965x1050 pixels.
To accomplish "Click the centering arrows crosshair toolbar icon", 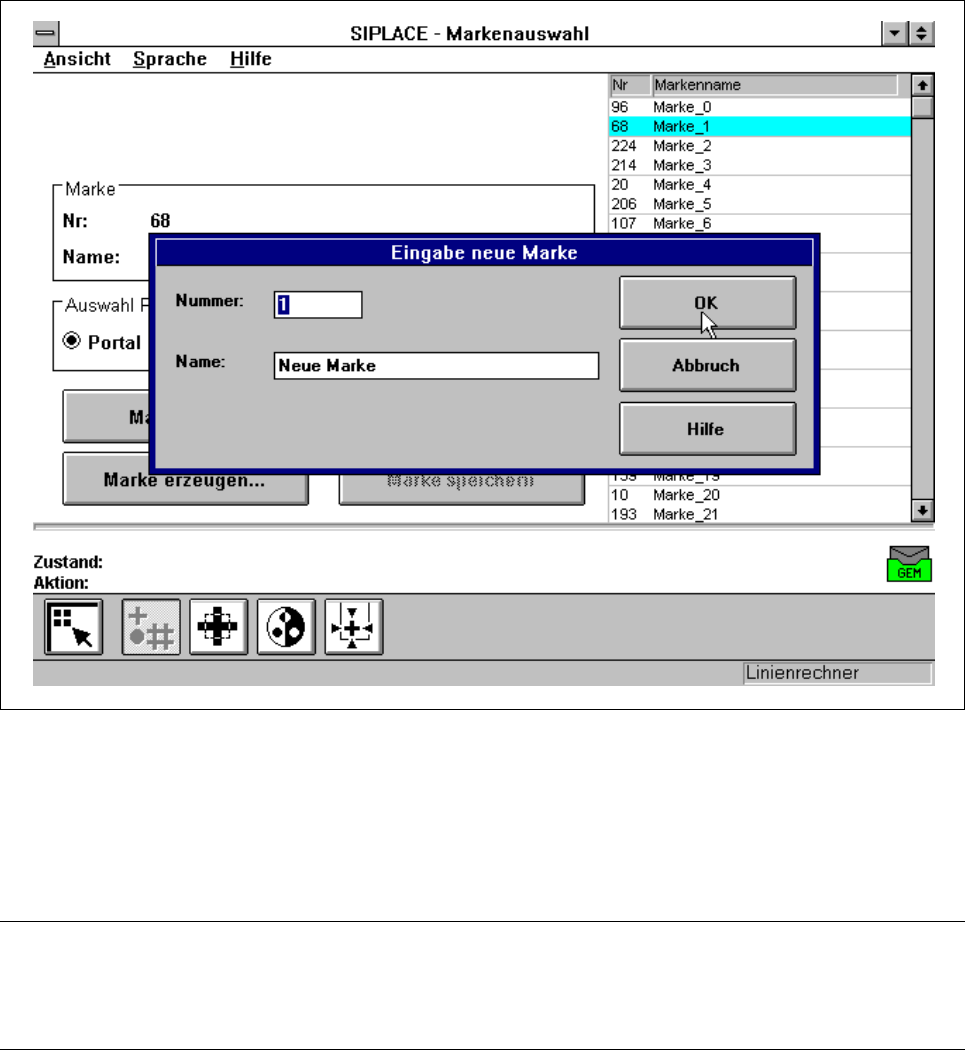I will [x=354, y=627].
